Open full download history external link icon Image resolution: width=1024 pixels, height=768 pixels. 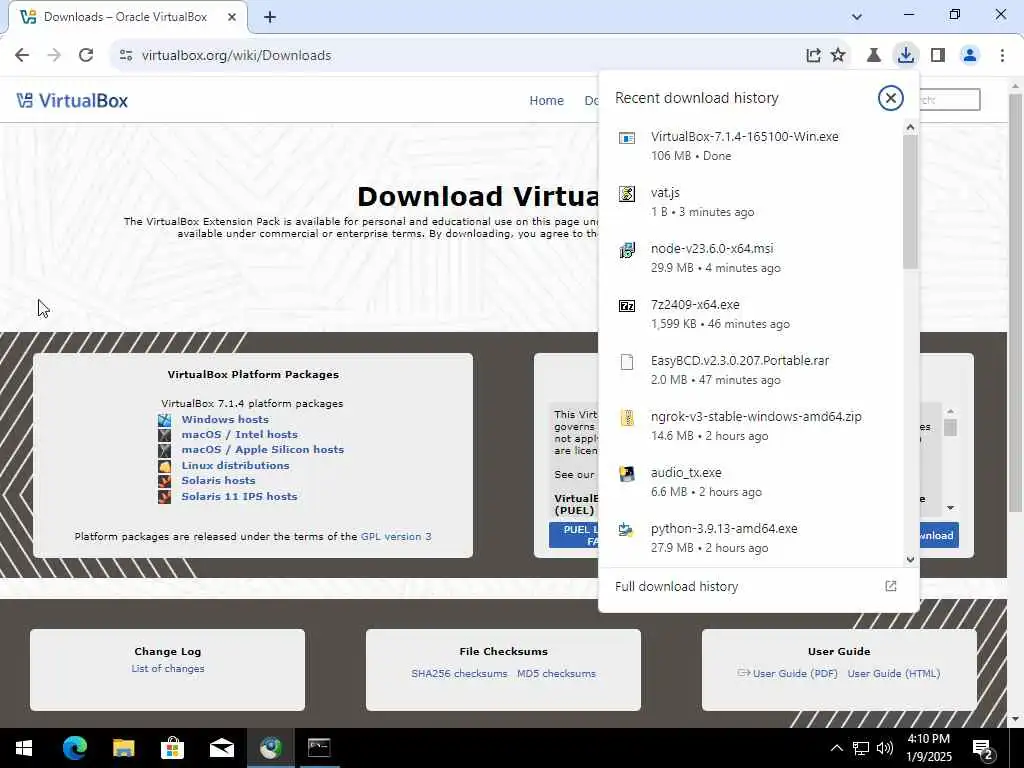890,586
